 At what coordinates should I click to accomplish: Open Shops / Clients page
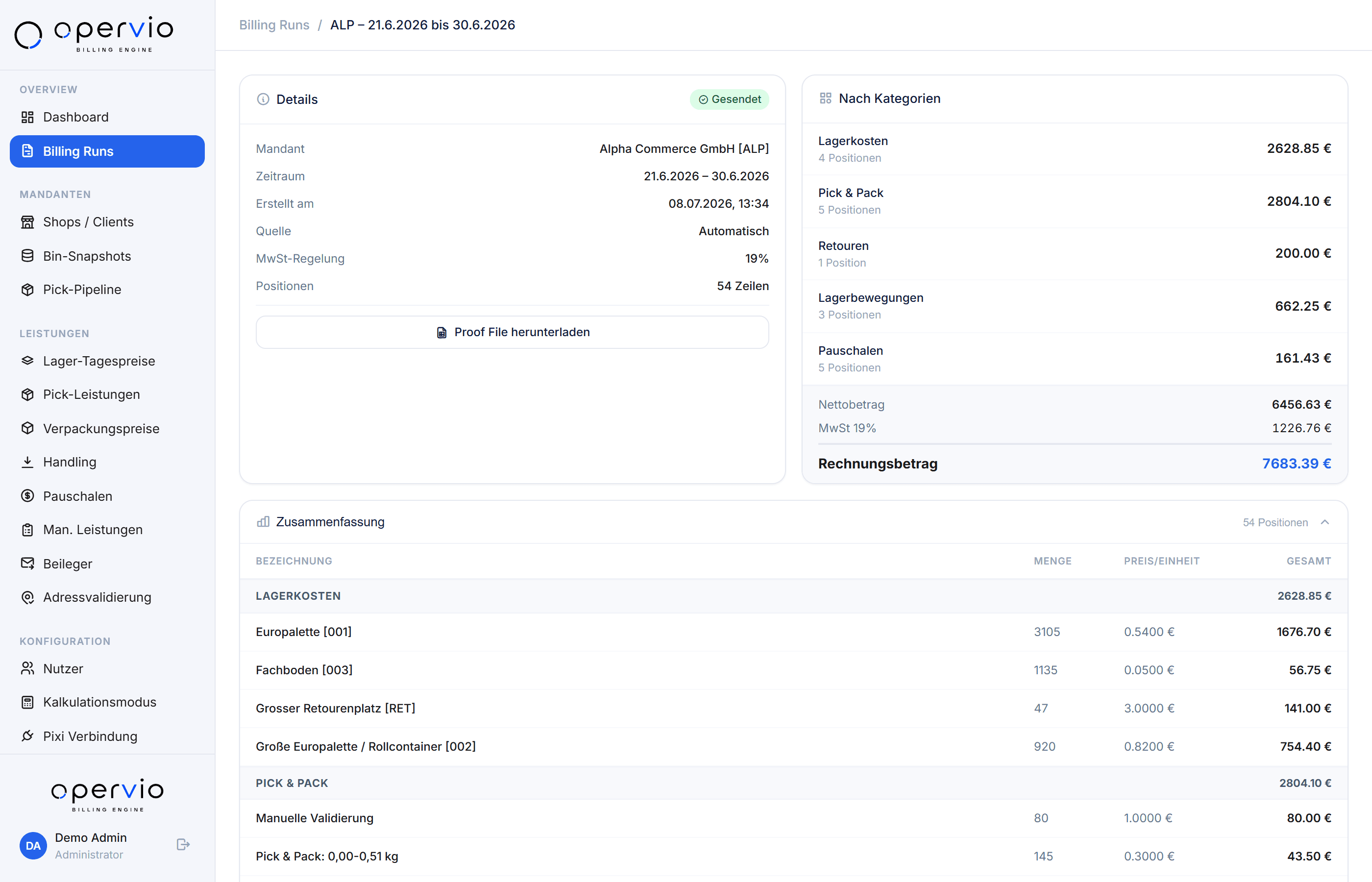coord(107,221)
